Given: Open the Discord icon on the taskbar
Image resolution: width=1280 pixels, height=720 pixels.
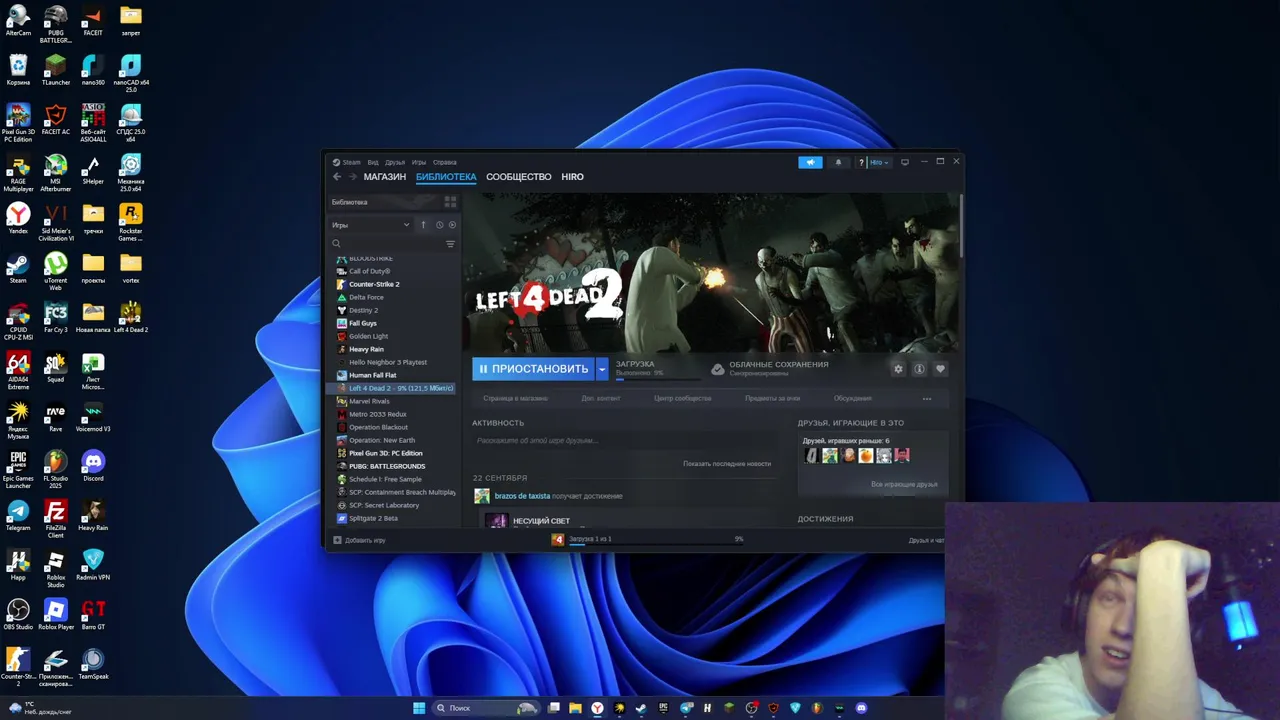Looking at the screenshot, I should (861, 708).
